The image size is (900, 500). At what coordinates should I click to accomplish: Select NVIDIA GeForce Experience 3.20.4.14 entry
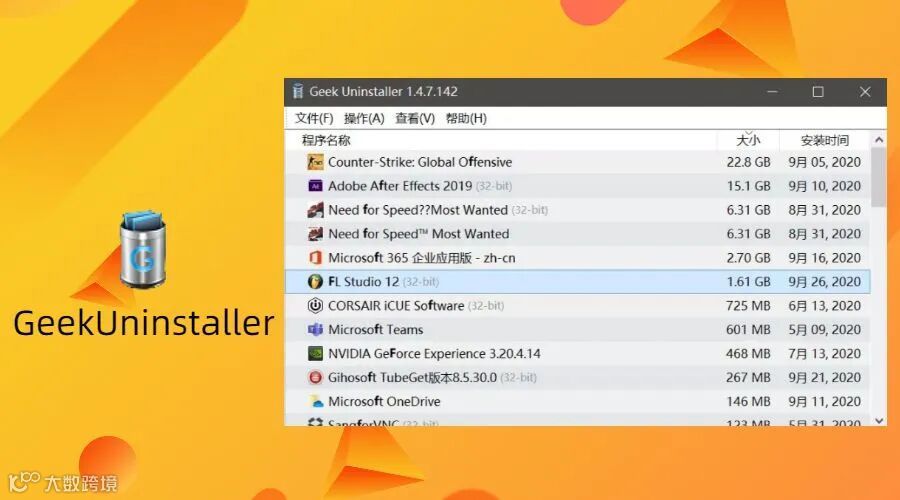[434, 354]
